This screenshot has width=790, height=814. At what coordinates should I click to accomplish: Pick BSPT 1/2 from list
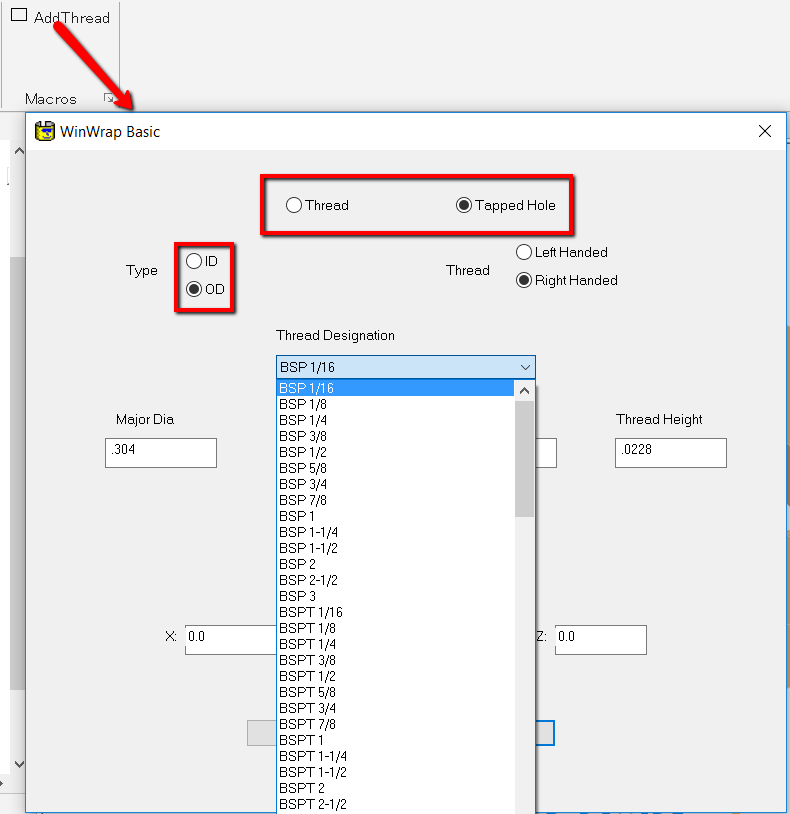point(396,676)
